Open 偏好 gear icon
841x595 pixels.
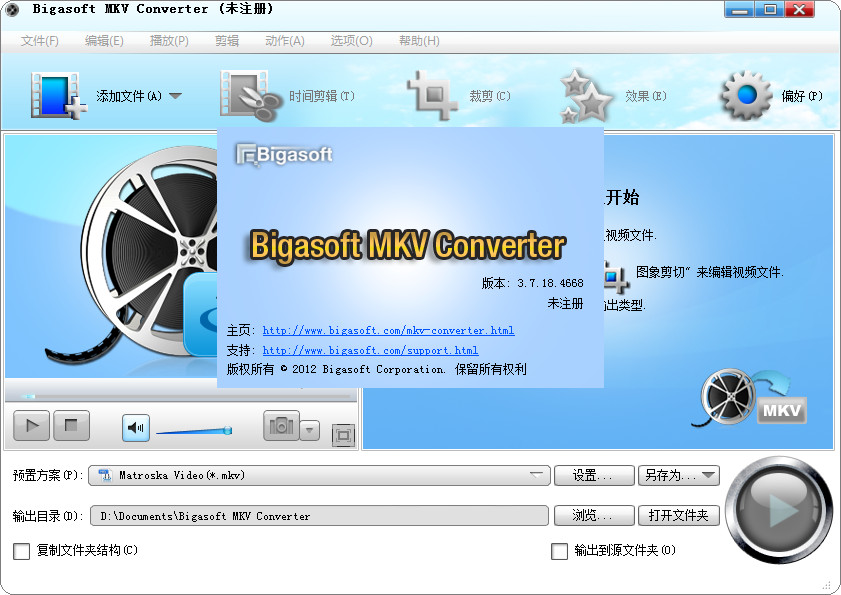click(746, 96)
